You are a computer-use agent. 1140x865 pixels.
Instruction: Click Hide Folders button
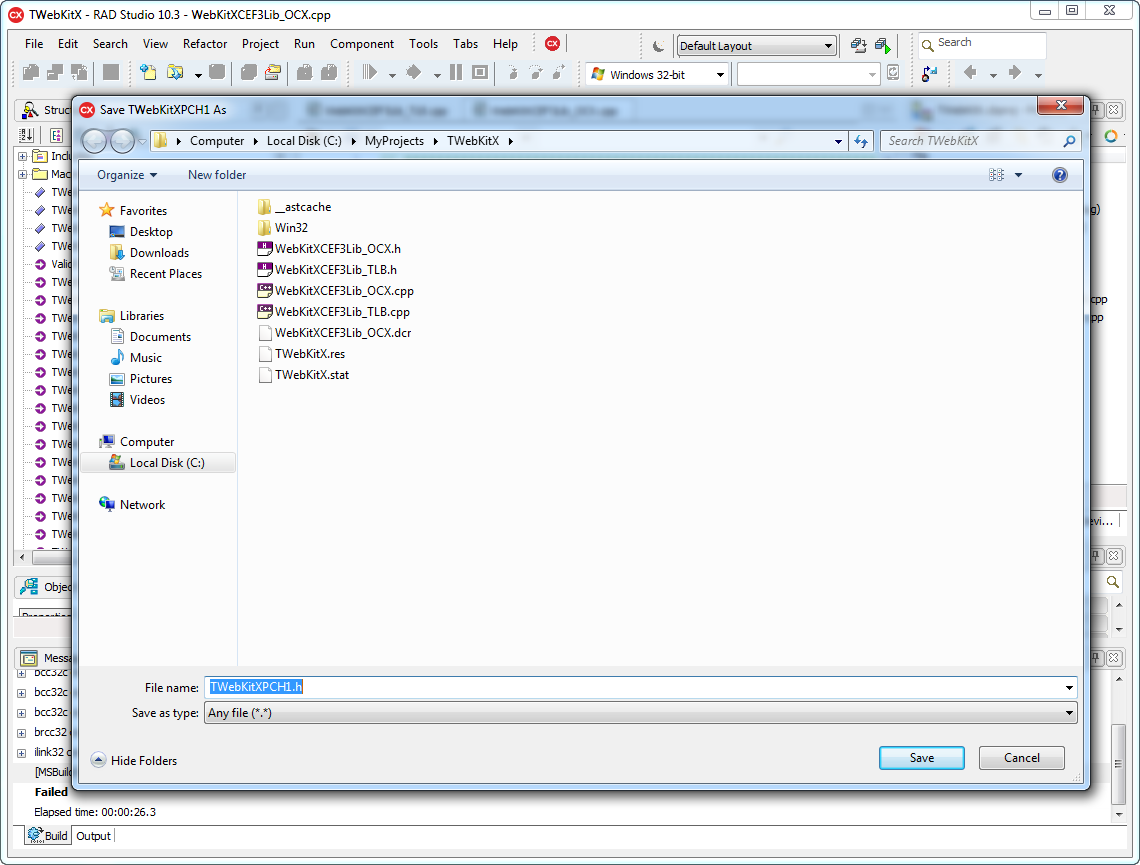pos(135,761)
